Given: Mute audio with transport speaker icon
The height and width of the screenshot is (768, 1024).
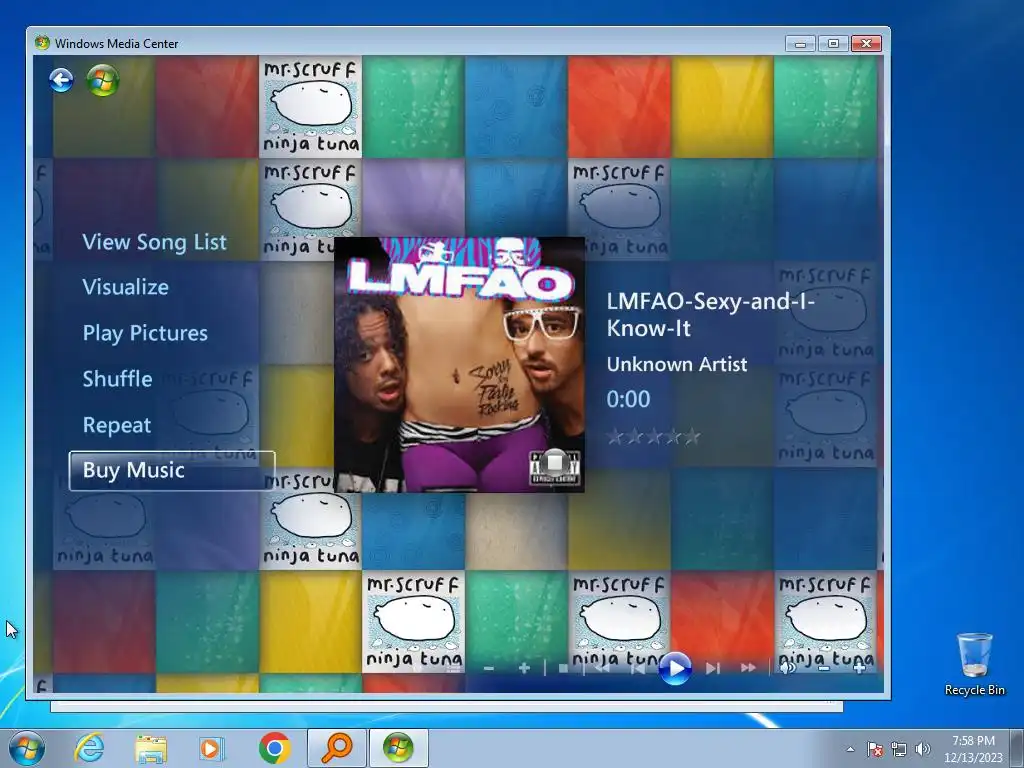Looking at the screenshot, I should coord(788,667).
